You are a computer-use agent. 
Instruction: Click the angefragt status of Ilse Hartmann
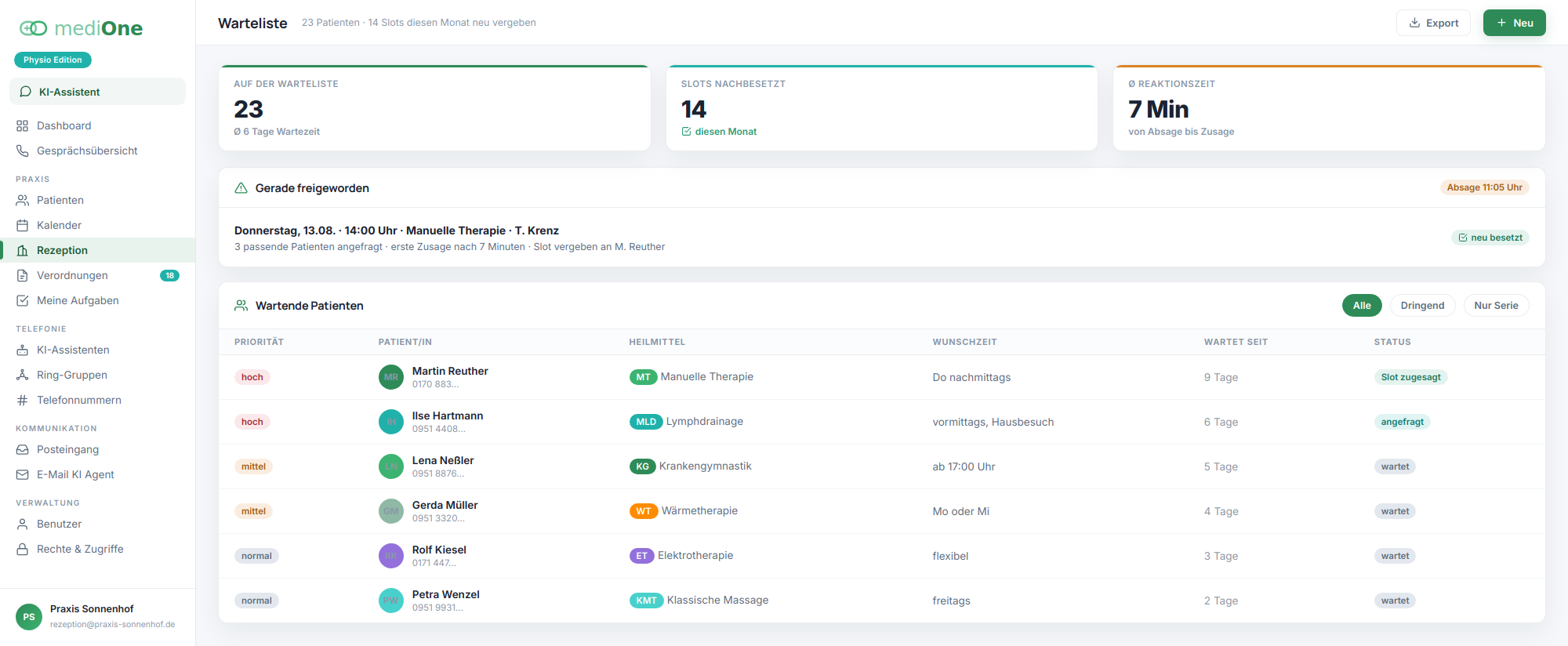pyautogui.click(x=1403, y=422)
